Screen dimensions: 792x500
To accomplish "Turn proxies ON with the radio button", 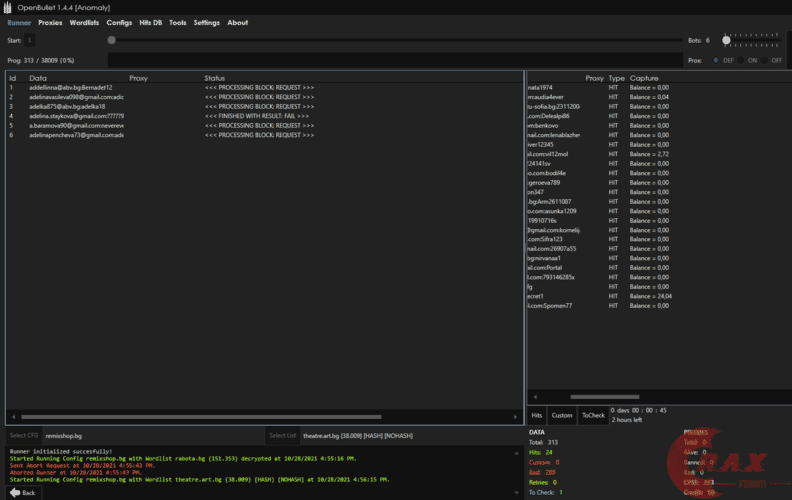I will (x=742, y=60).
